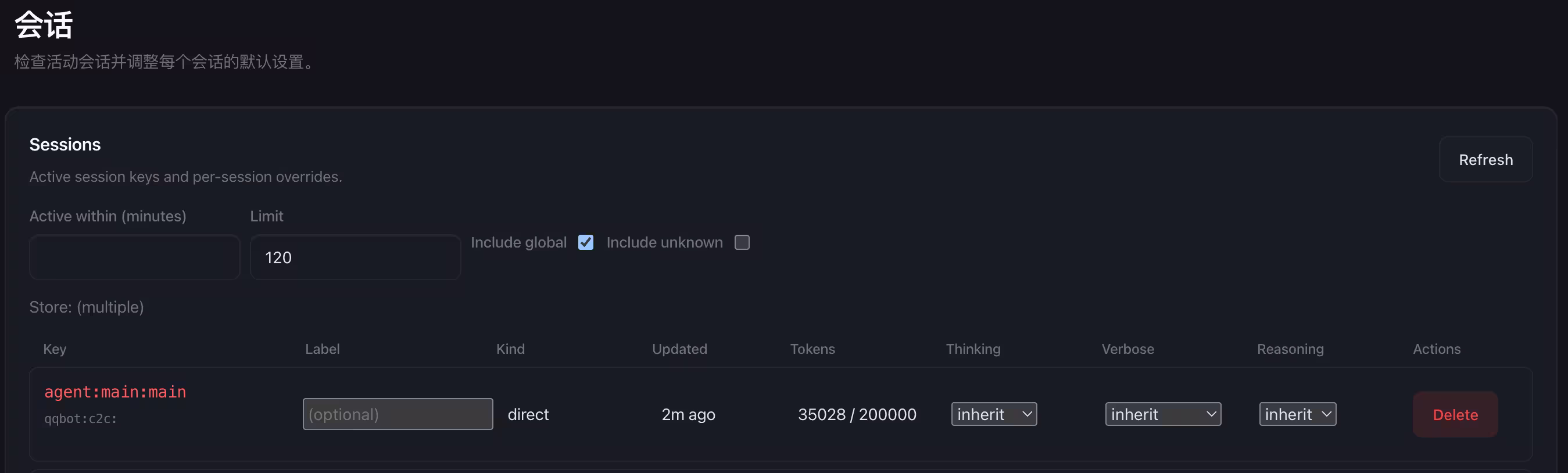The image size is (1568, 473).
Task: Click the Store: (multiple) text
Action: pyautogui.click(x=87, y=307)
